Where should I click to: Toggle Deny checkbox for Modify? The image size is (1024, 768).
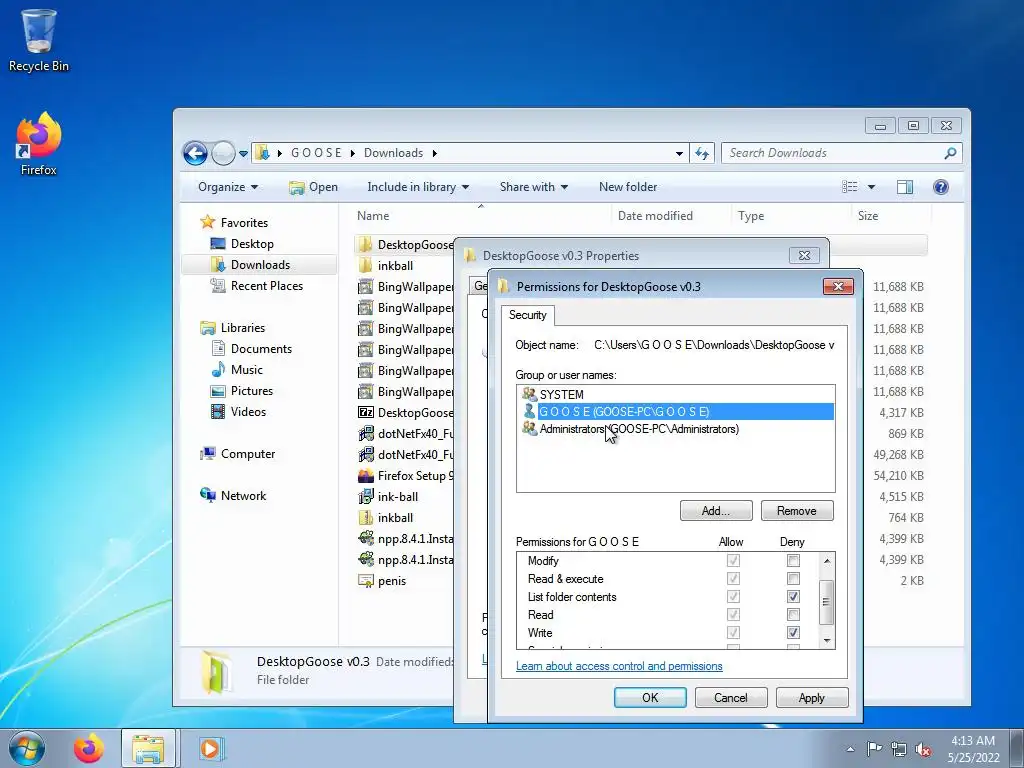click(x=793, y=560)
